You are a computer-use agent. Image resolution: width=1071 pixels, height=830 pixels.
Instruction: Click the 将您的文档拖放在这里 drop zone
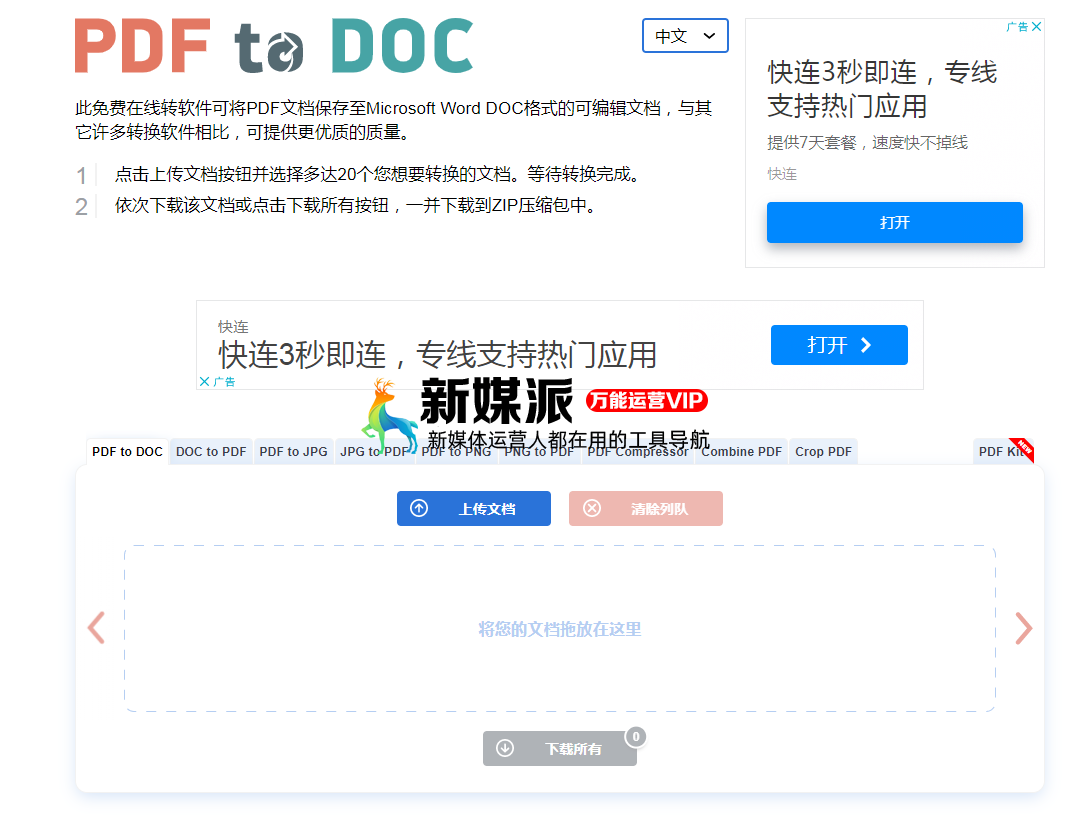(x=559, y=628)
